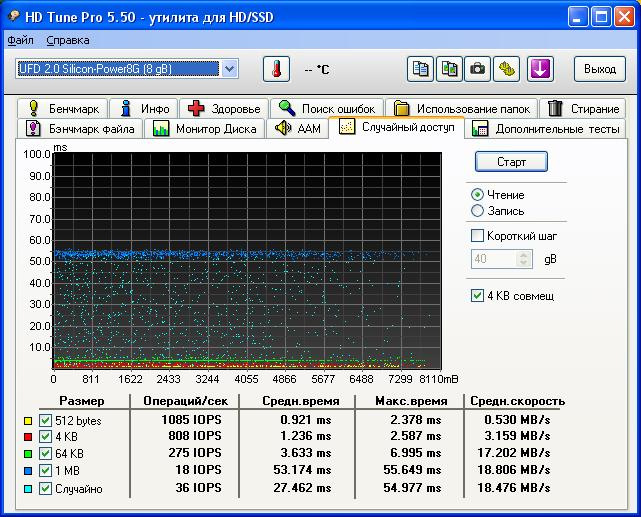641x517 pixels.
Task: Click the blue 1 MB color swatch
Action: click(28, 471)
